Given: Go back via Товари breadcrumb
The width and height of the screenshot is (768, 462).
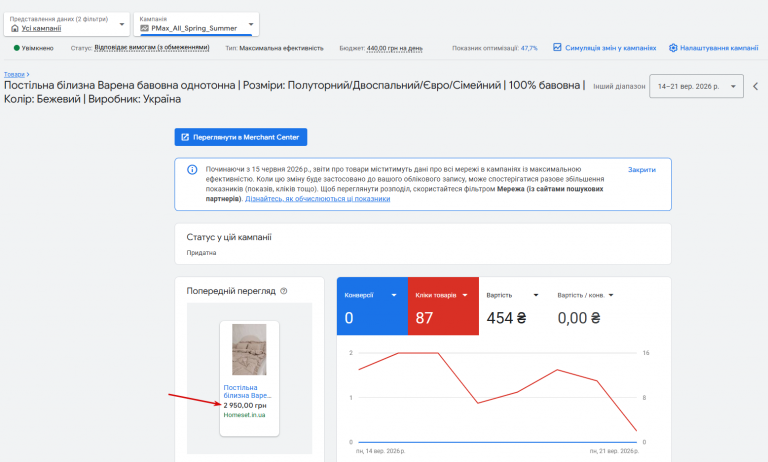Looking at the screenshot, I should tap(14, 74).
